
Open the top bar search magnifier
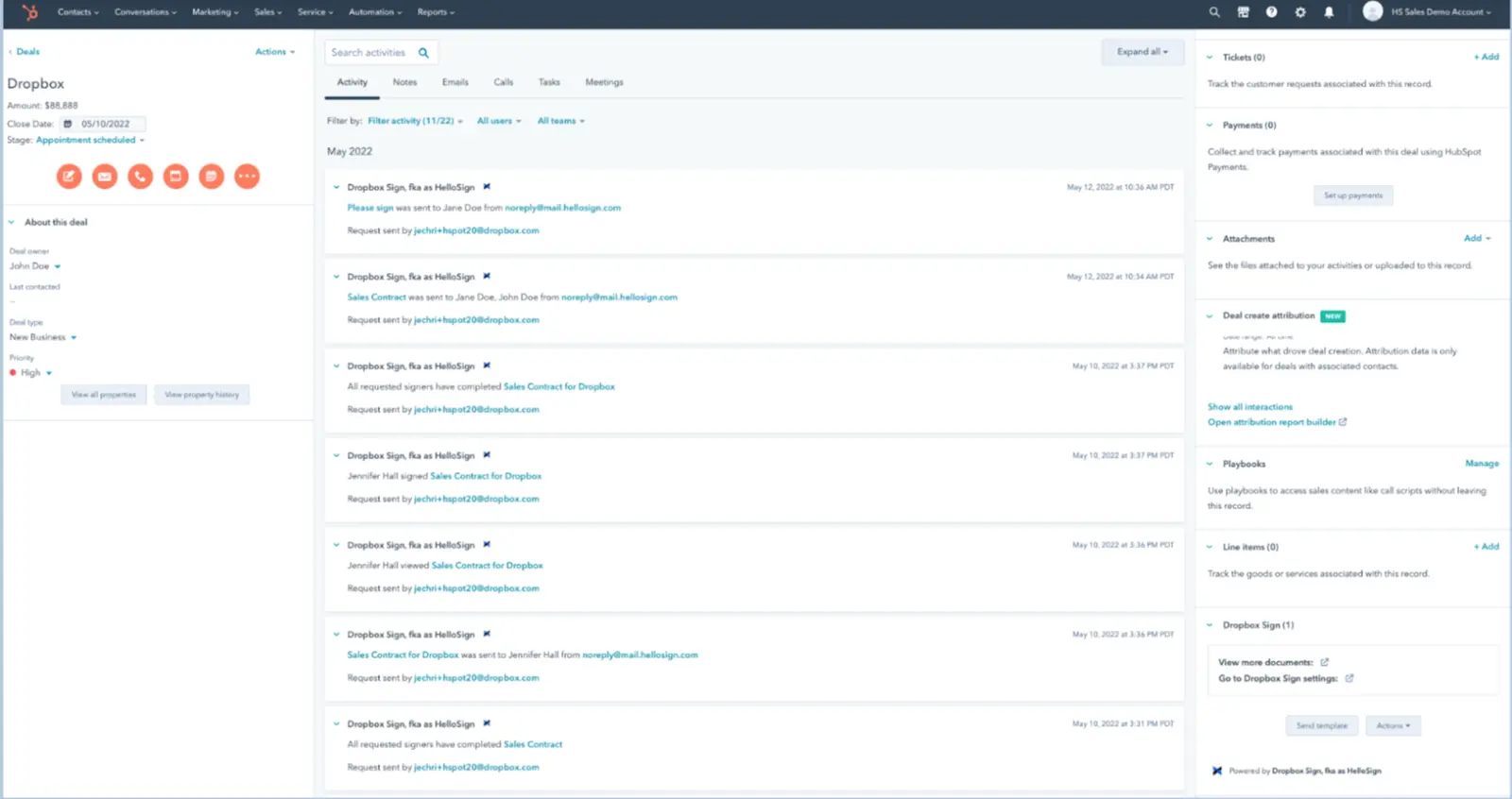(x=1214, y=12)
